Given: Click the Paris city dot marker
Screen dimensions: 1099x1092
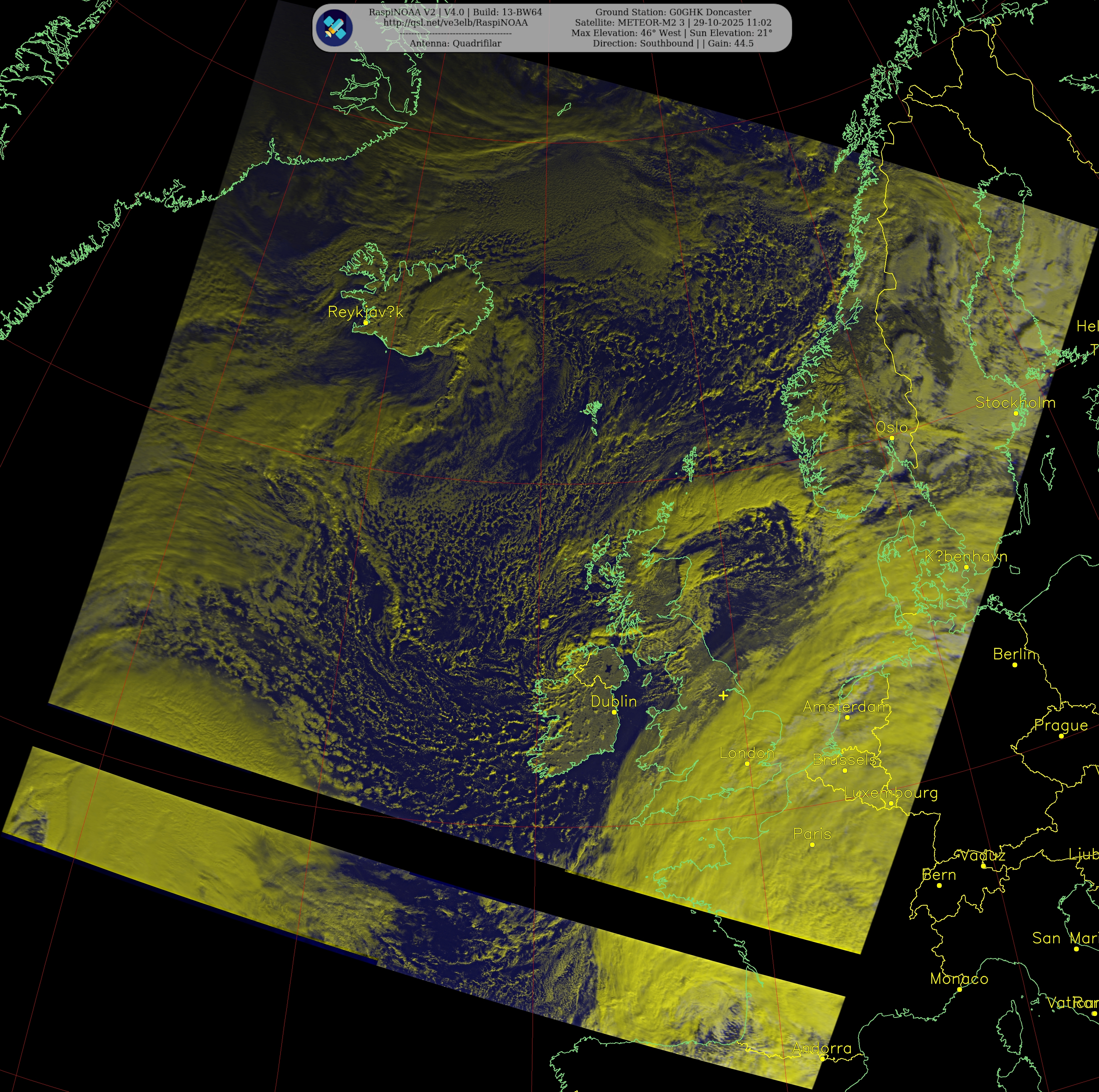Looking at the screenshot, I should pyautogui.click(x=812, y=845).
